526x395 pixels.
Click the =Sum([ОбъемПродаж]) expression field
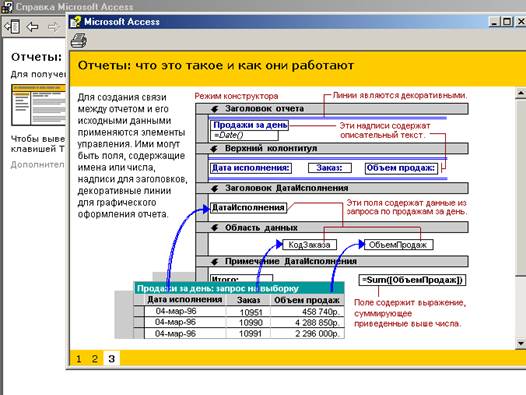click(x=413, y=280)
